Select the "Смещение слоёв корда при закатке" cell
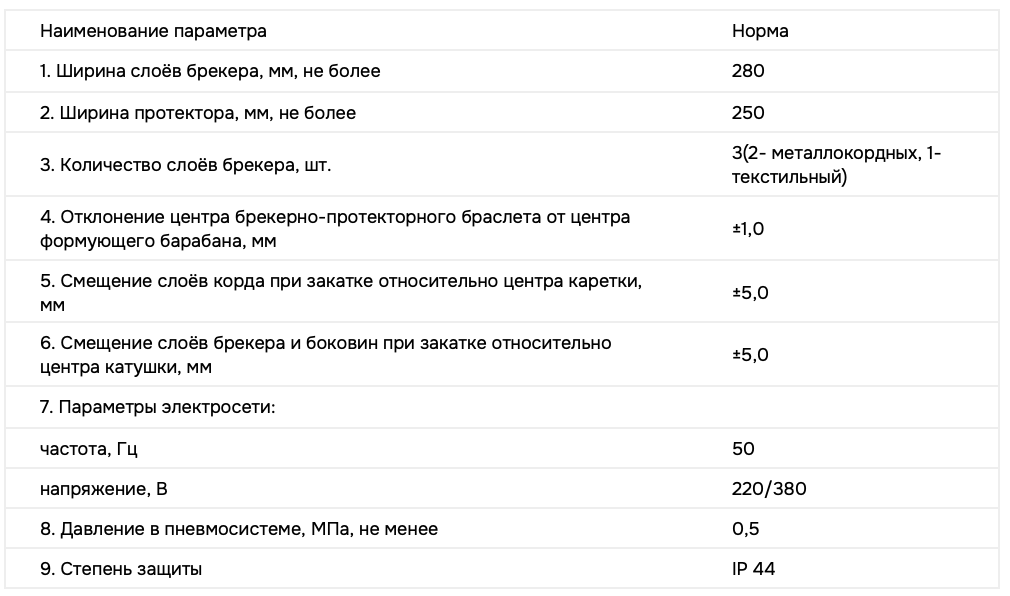This screenshot has height=596, width=1010. tap(340, 292)
